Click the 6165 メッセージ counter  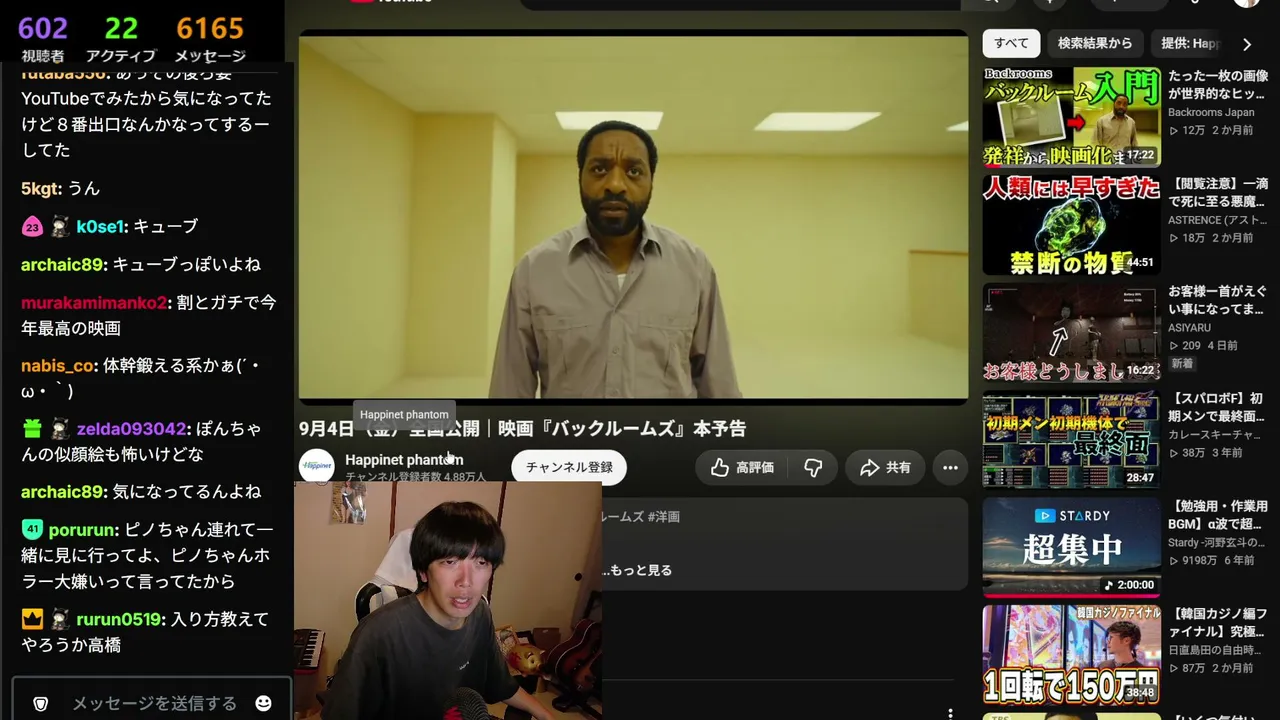[210, 39]
